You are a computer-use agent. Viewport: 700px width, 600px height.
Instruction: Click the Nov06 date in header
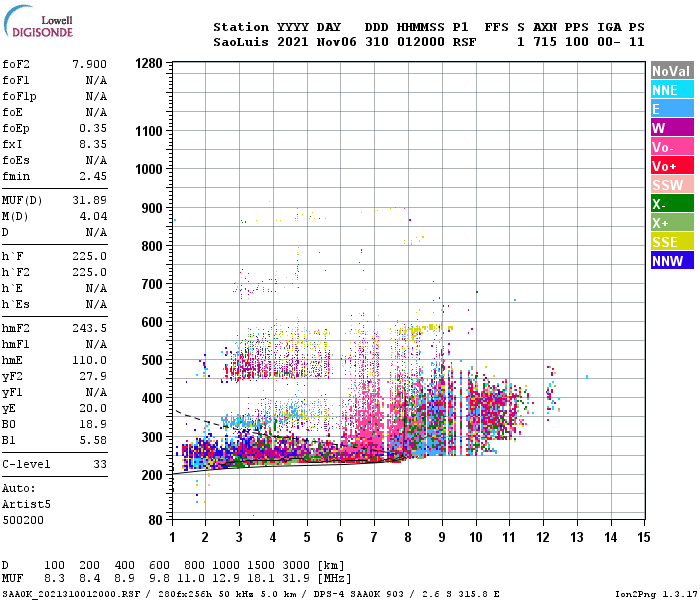pos(337,42)
